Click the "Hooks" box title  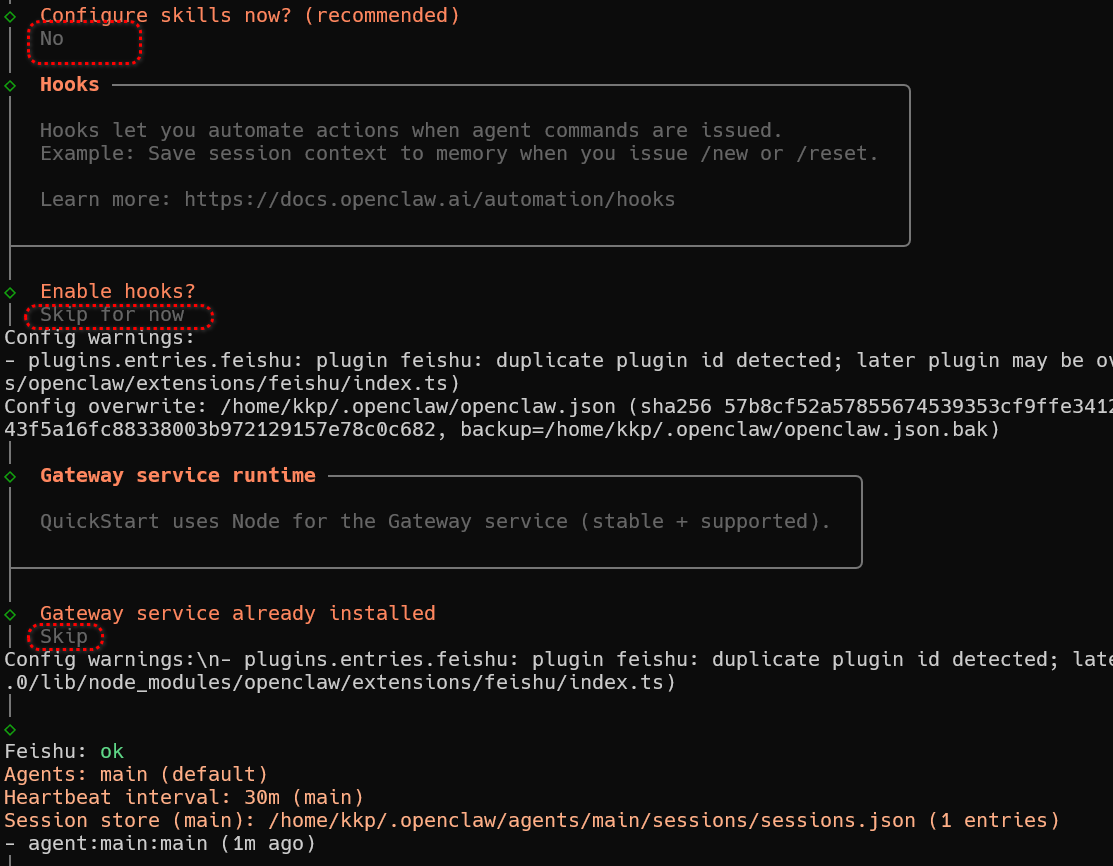coord(69,85)
